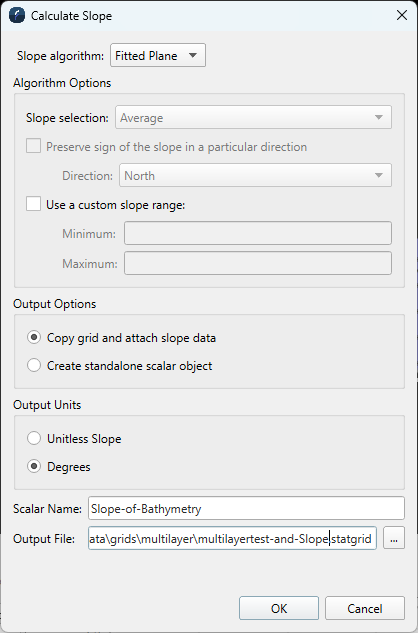Click the Minimum slope input field
Screen dimensions: 418x633
pyautogui.click(x=258, y=233)
